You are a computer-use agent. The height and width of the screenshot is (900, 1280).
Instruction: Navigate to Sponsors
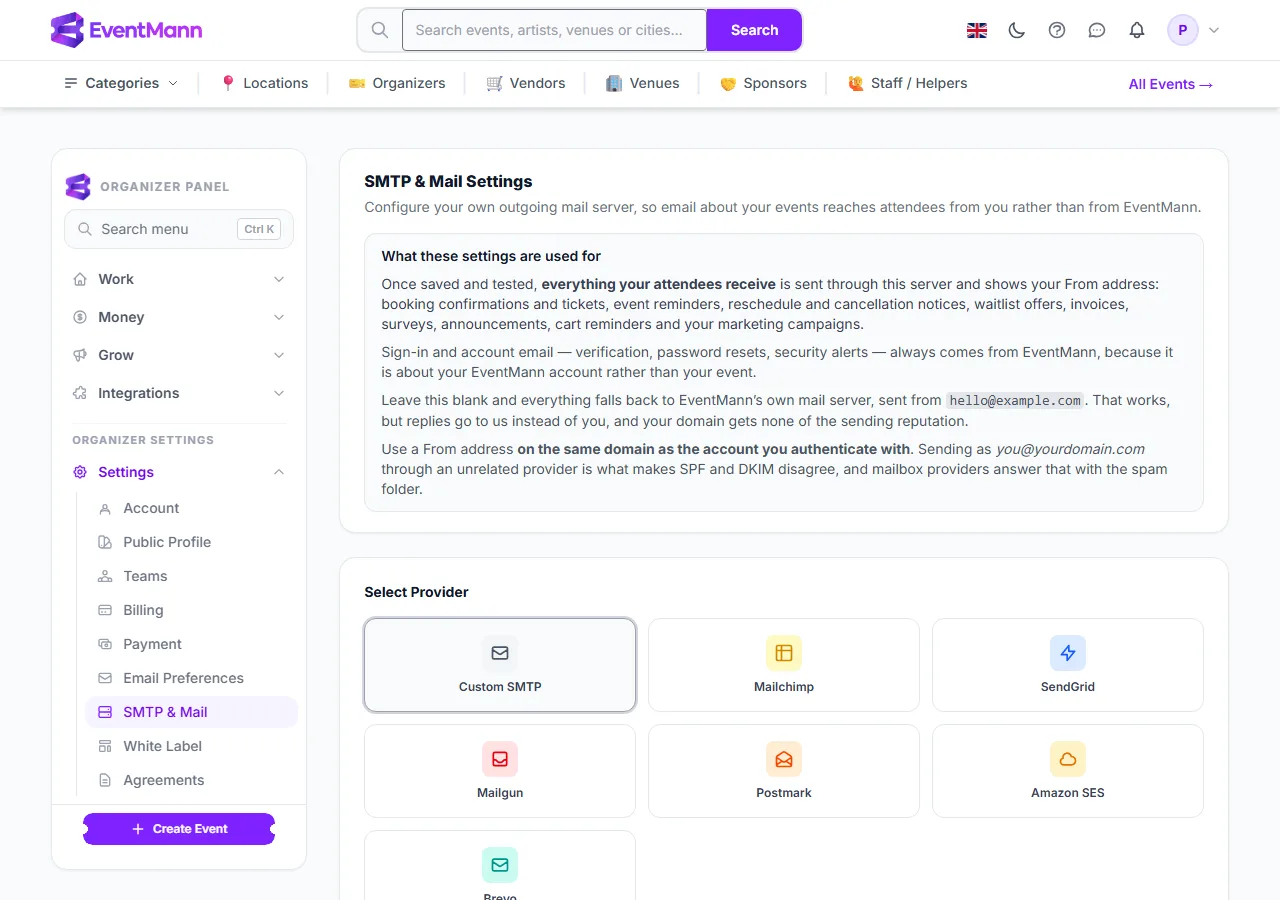click(x=763, y=83)
